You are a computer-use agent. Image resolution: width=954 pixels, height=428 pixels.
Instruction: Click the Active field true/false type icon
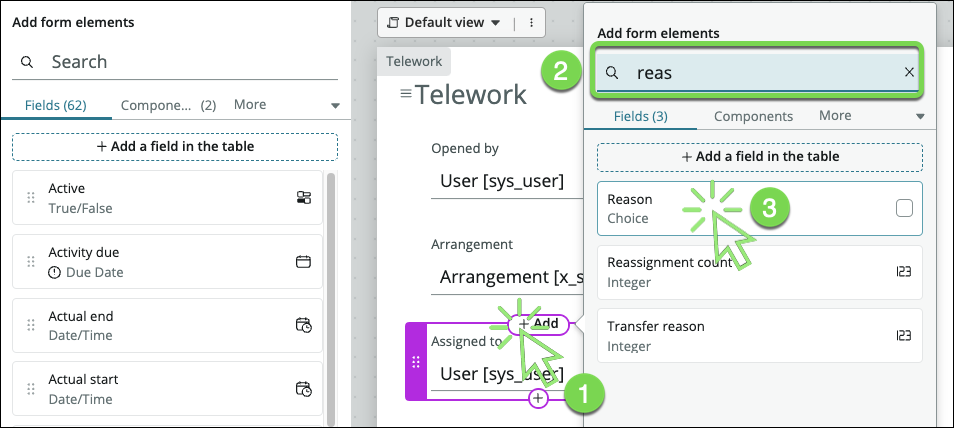(x=304, y=198)
